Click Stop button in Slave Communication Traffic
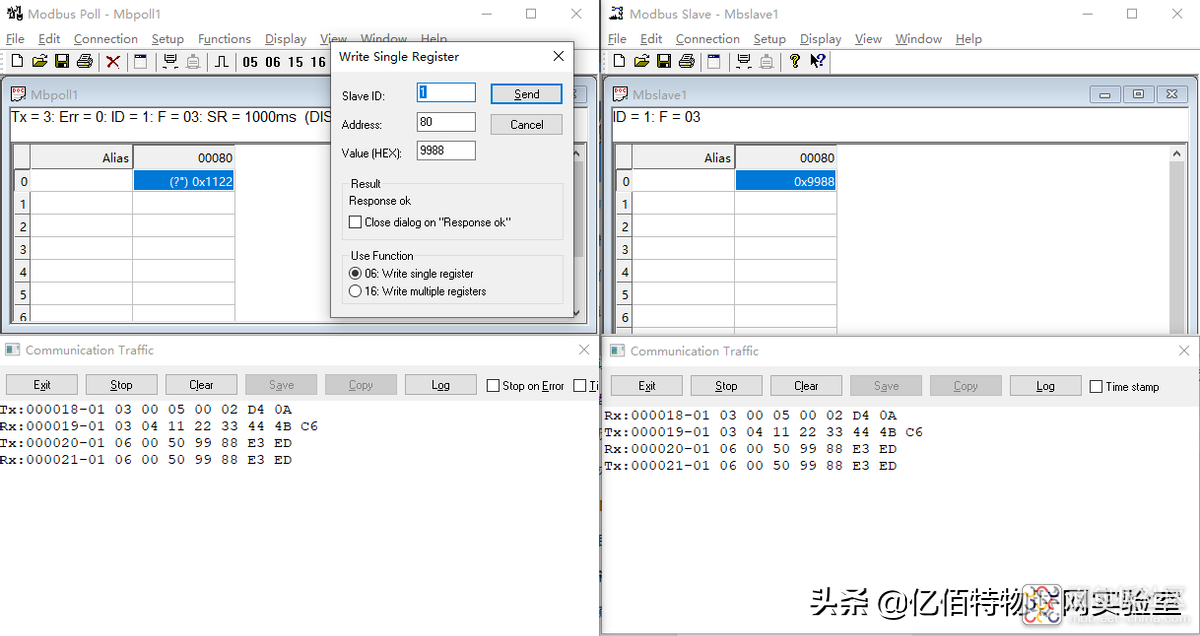The width and height of the screenshot is (1200, 636). click(726, 386)
